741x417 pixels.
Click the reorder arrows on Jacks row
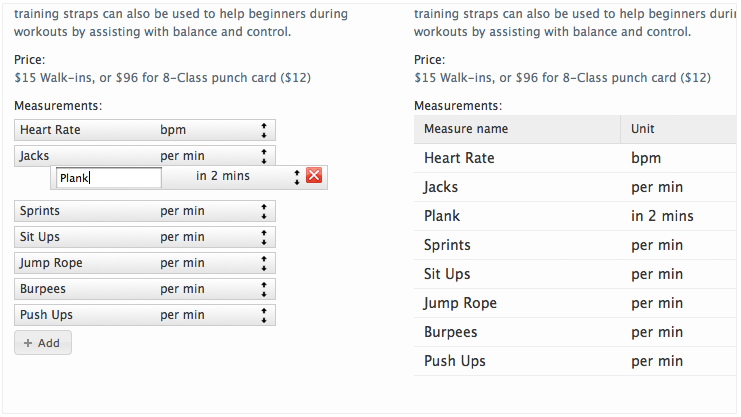coord(264,156)
